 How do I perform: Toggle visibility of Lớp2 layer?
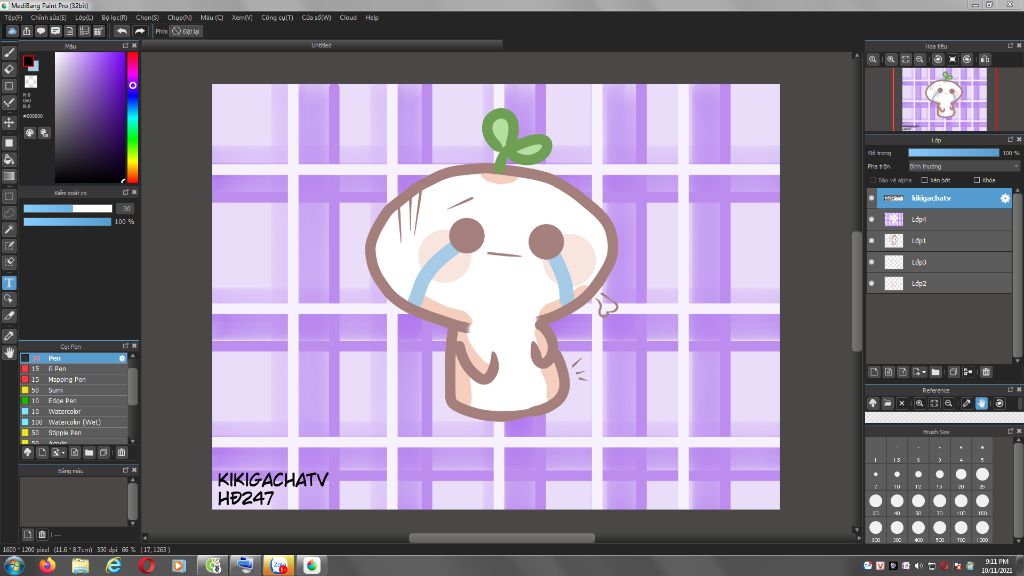(872, 283)
